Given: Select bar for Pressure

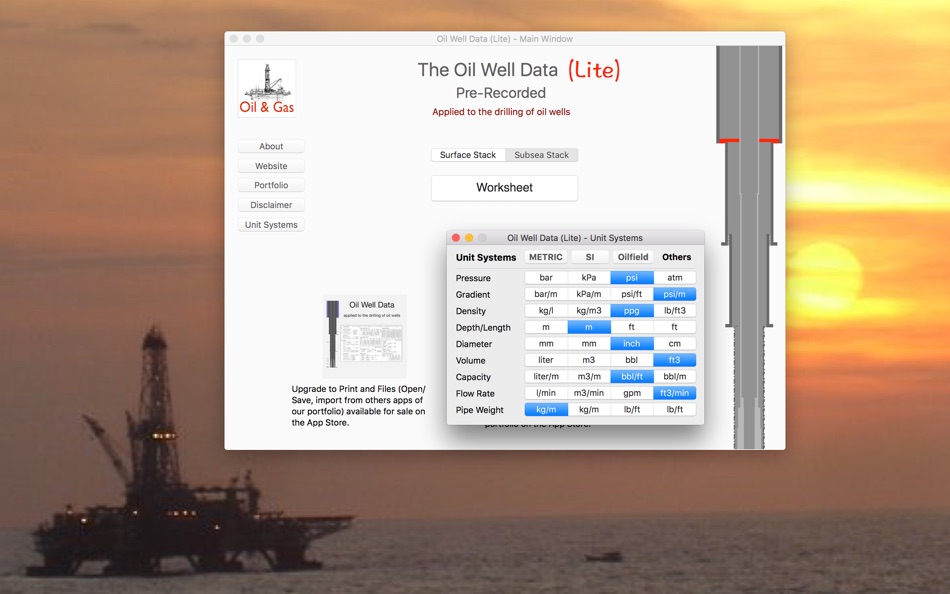Looking at the screenshot, I should [x=546, y=278].
